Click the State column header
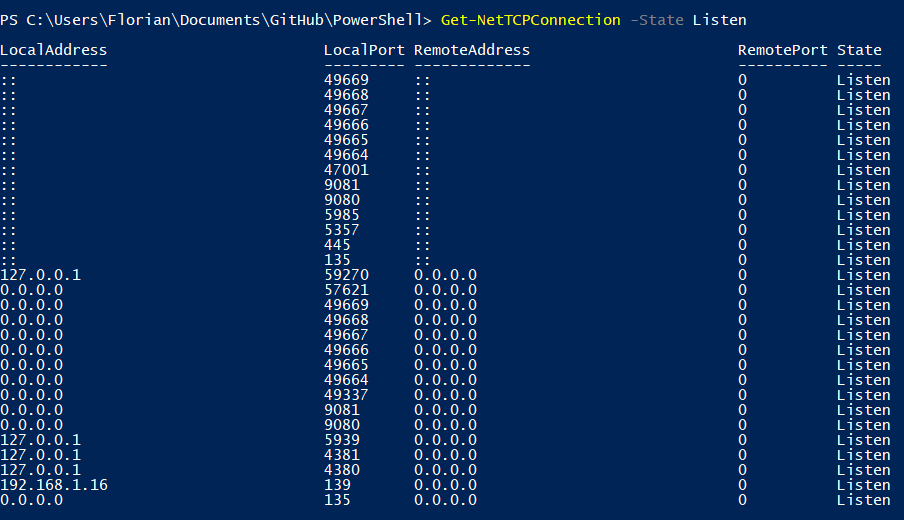This screenshot has height=520, width=904. 859,50
